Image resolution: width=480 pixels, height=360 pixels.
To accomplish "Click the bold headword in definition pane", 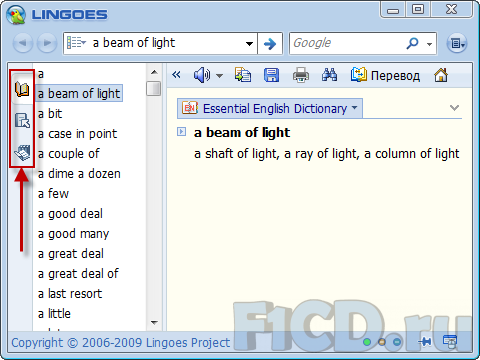I will pyautogui.click(x=242, y=133).
